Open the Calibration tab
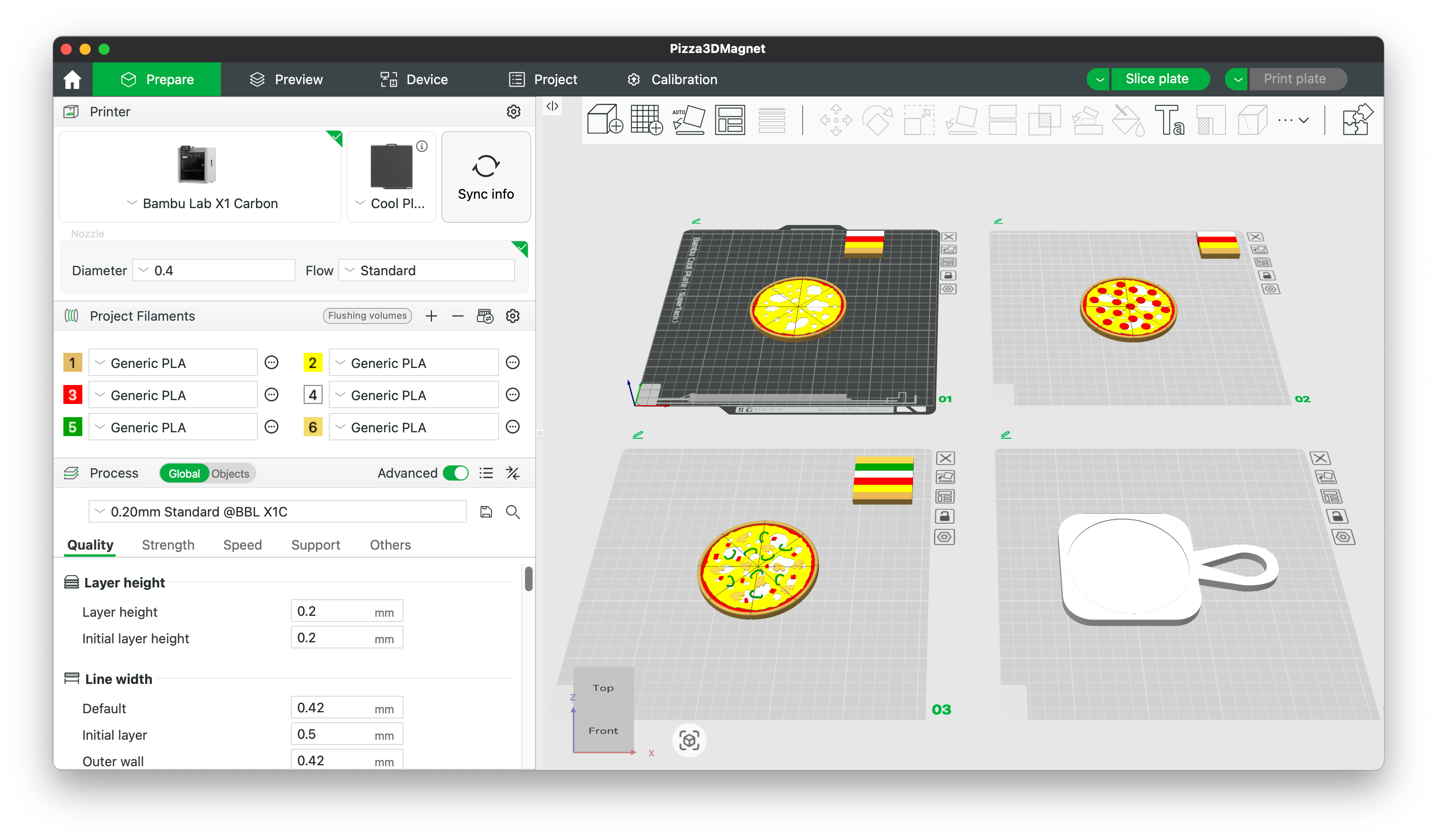 (672, 79)
